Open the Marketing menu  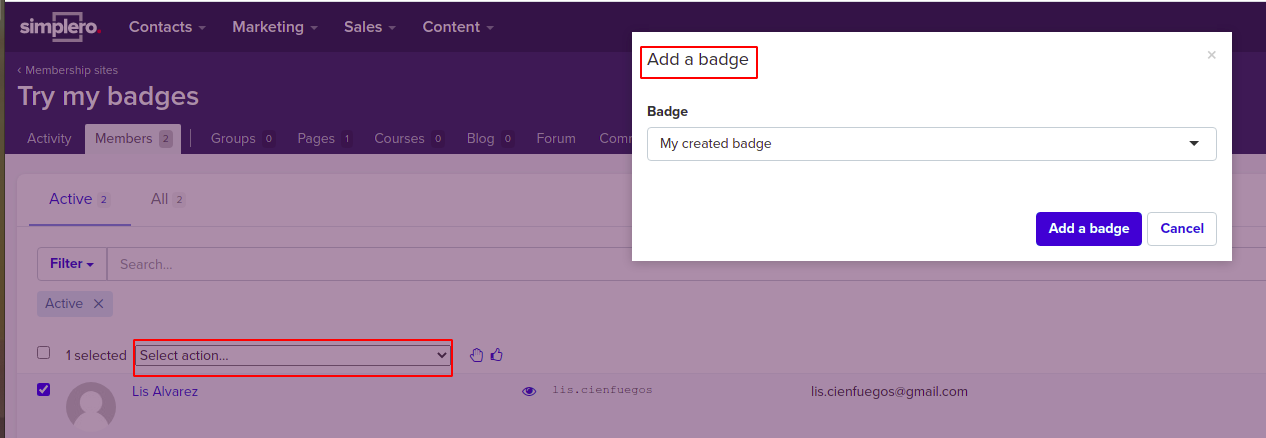click(275, 27)
